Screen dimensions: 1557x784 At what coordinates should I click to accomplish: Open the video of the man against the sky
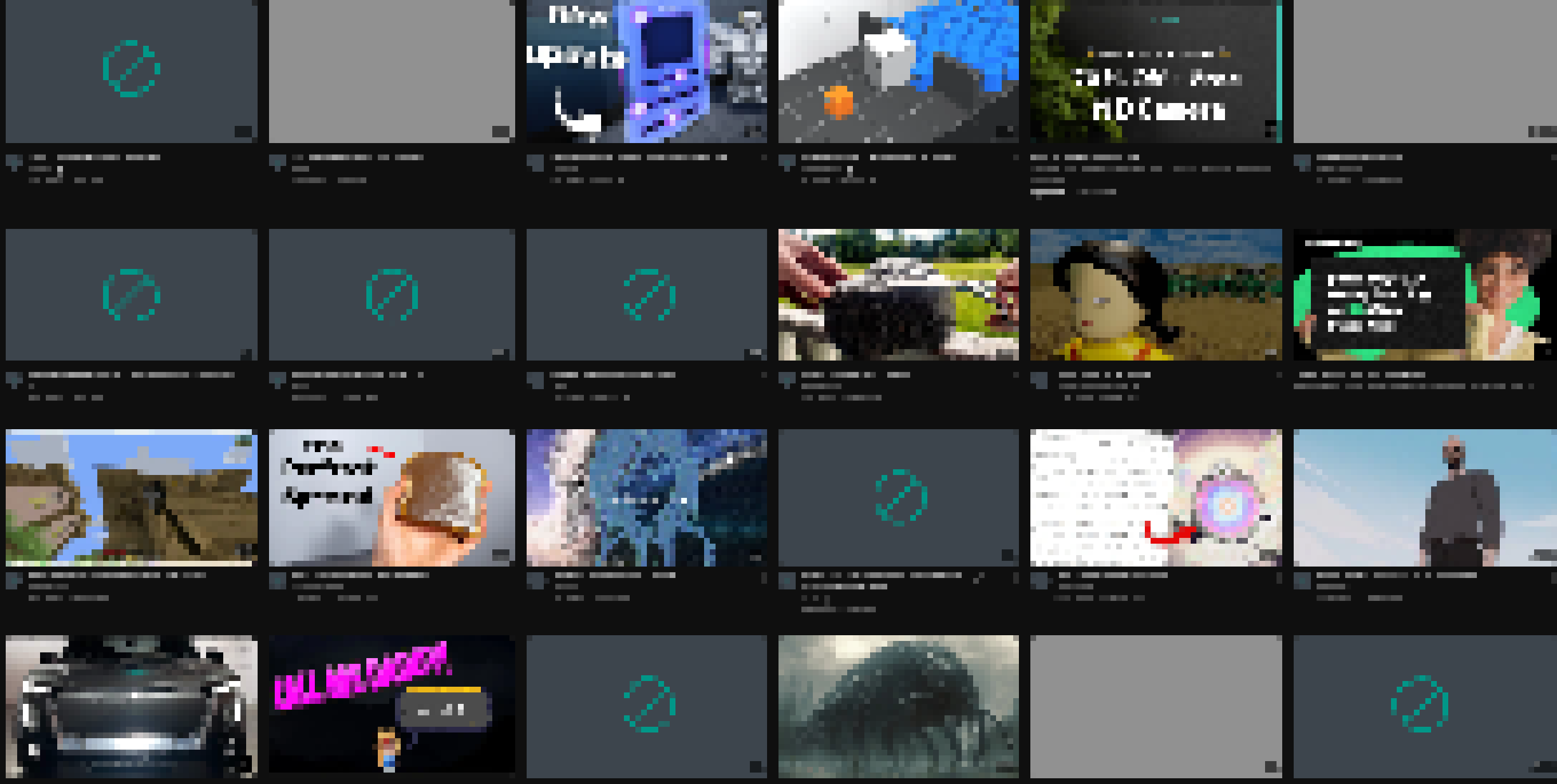point(1424,497)
